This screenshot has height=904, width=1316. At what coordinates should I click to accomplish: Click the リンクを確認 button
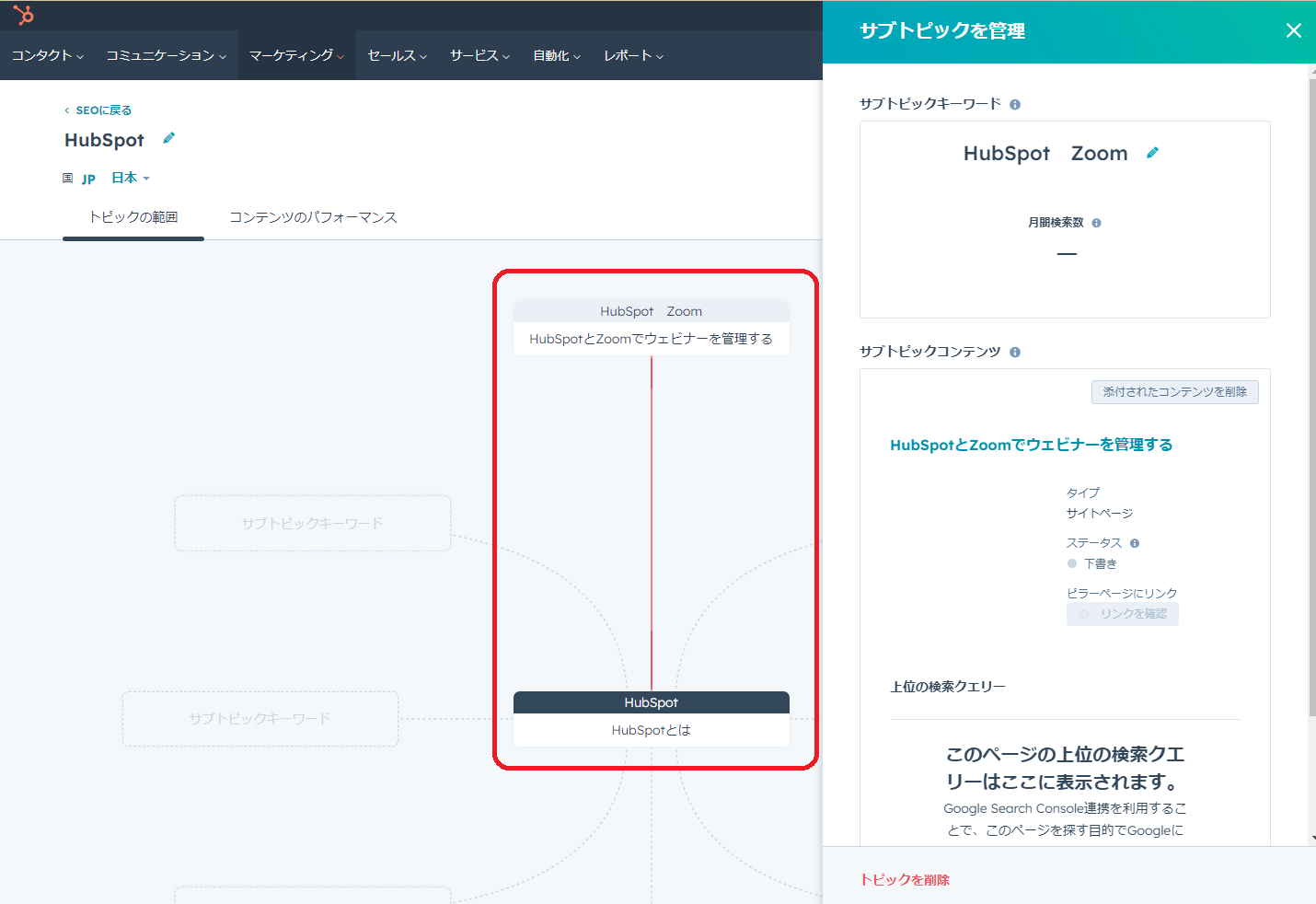(x=1123, y=614)
